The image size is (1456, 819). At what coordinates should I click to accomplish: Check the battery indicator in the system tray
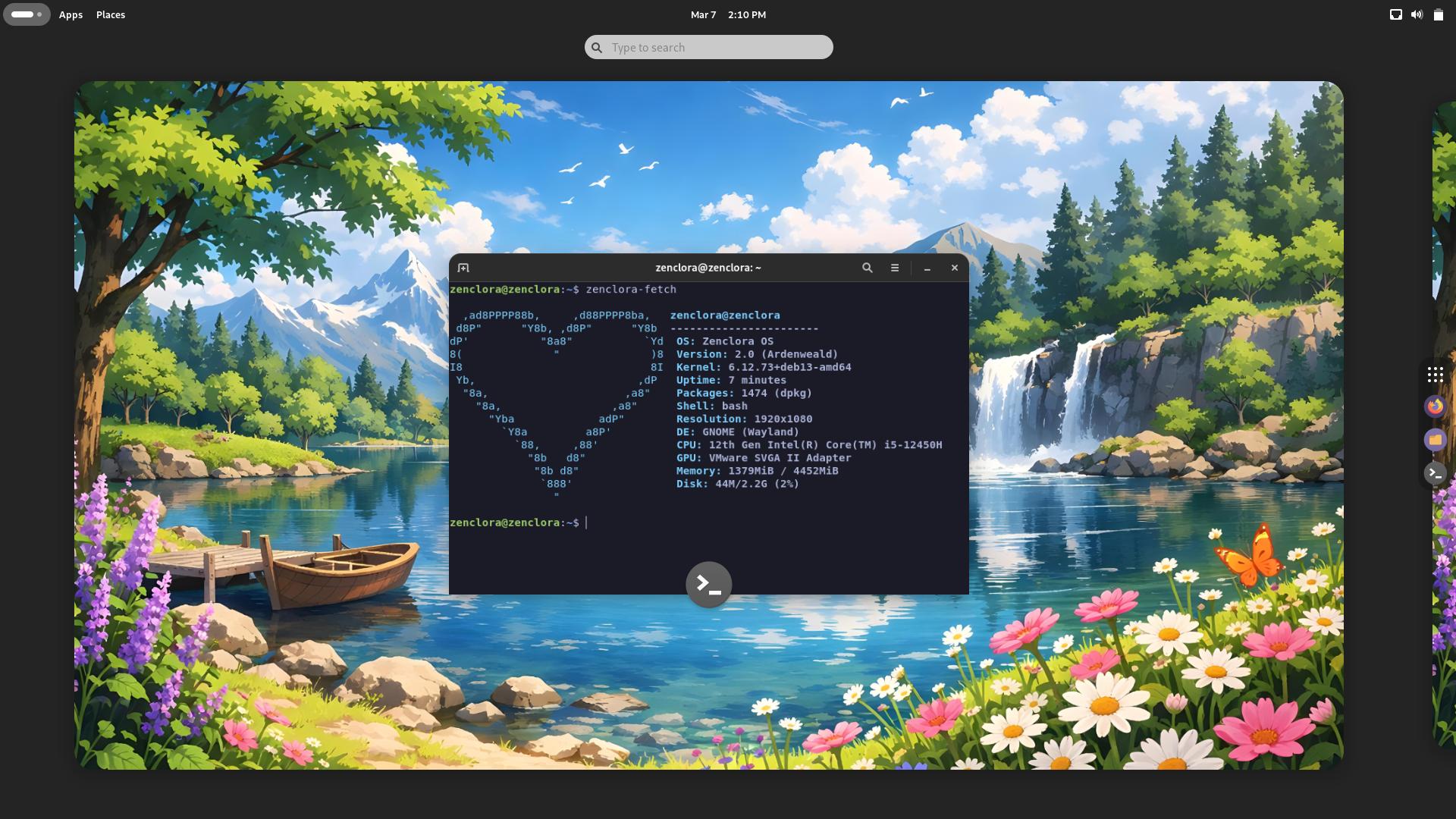coord(1438,14)
